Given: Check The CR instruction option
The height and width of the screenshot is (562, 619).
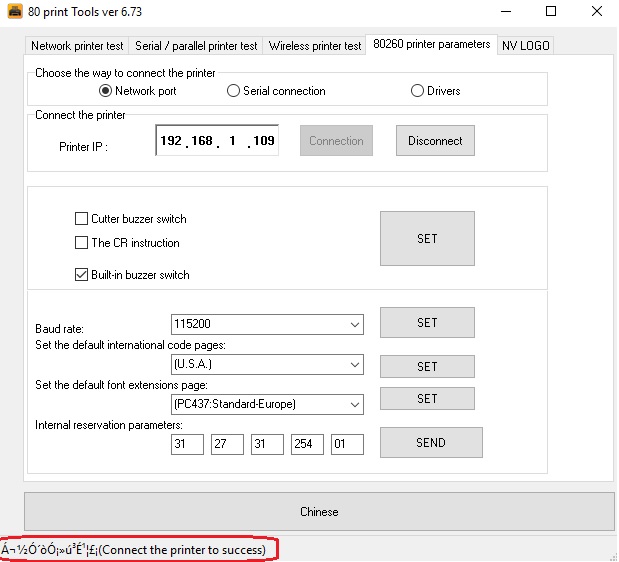Looking at the screenshot, I should pos(82,243).
